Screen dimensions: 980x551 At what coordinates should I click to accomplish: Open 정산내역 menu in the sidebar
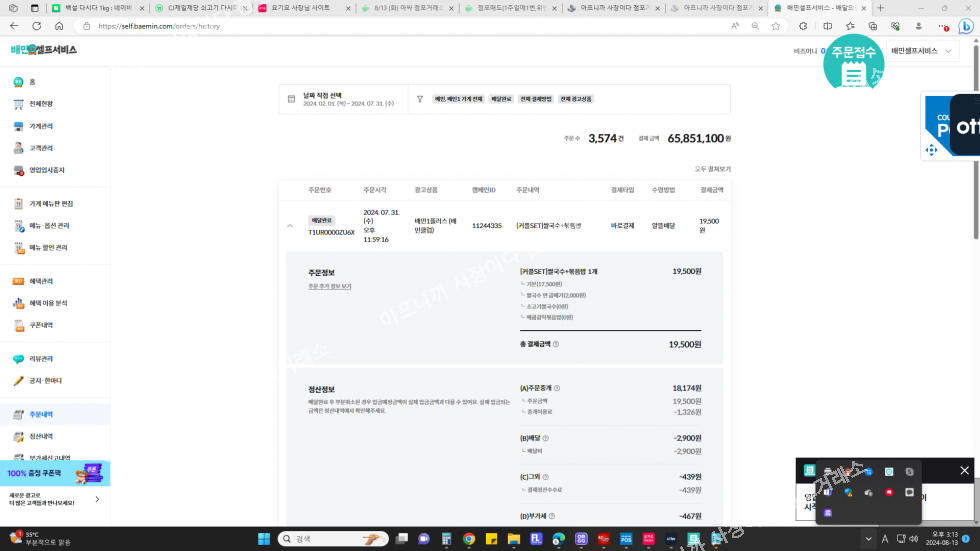click(40, 436)
